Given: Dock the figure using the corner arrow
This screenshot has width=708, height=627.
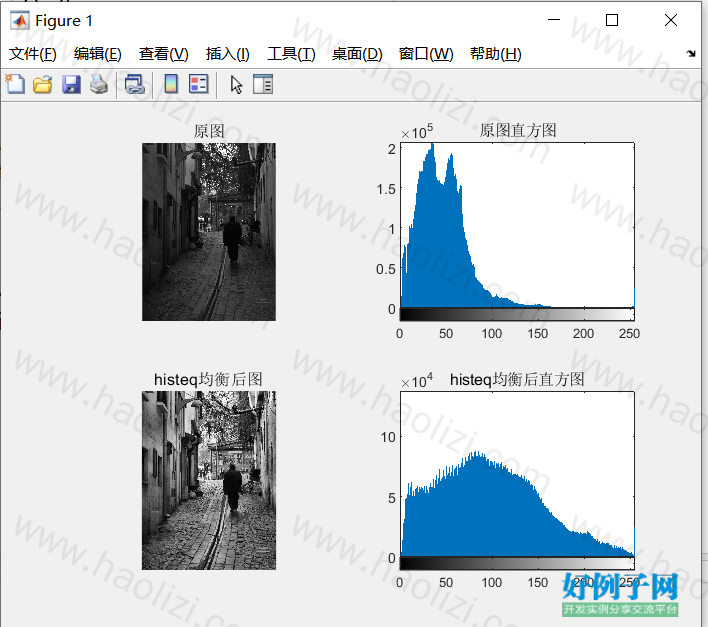Looking at the screenshot, I should click(x=691, y=54).
